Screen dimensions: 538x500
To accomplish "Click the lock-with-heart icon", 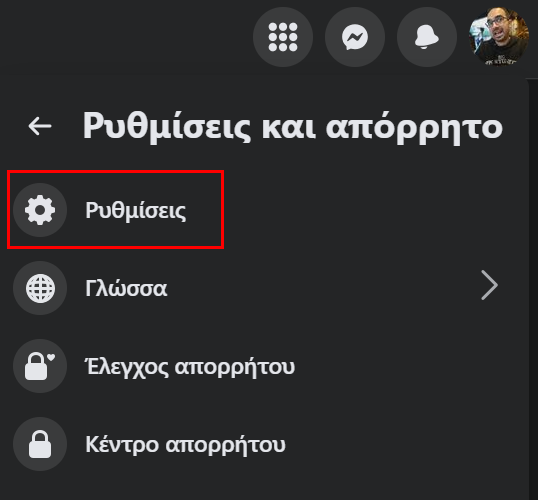I will pos(40,366).
